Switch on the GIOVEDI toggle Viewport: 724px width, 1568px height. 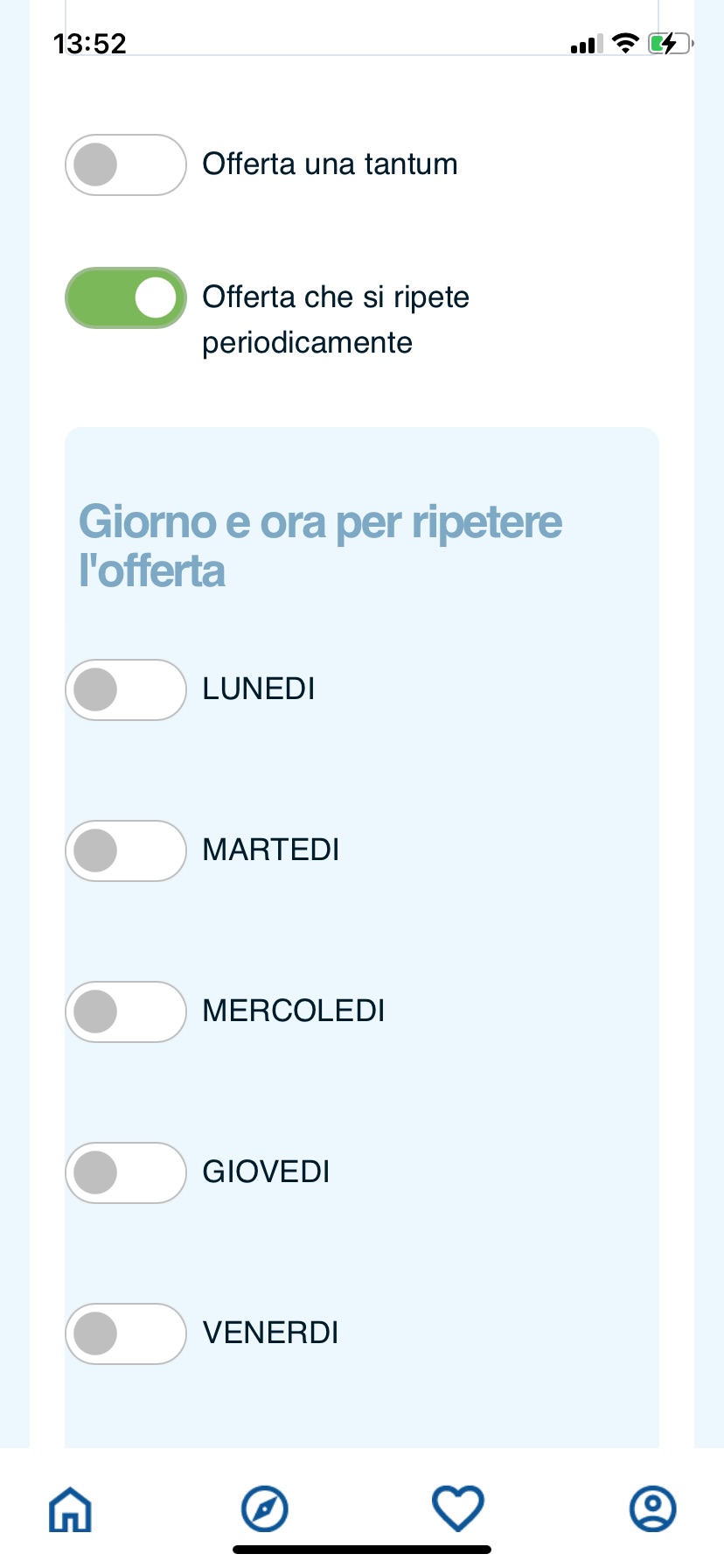click(x=126, y=1172)
